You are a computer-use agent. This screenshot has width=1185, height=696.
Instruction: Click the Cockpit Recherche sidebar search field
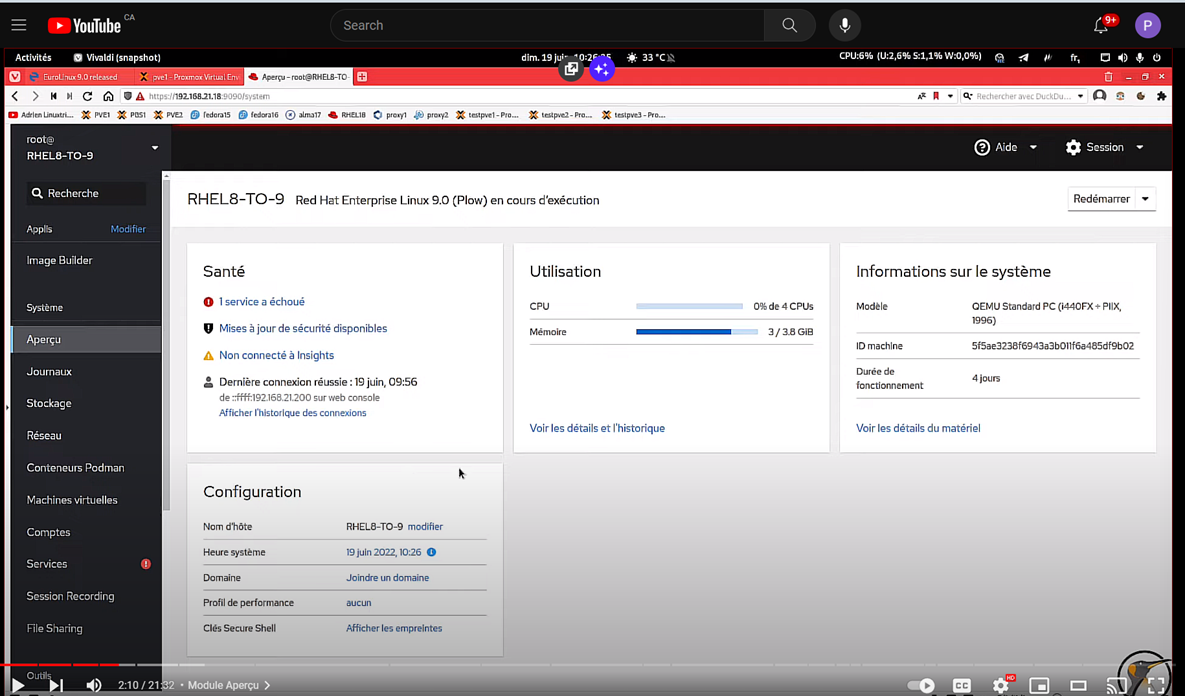(86, 193)
